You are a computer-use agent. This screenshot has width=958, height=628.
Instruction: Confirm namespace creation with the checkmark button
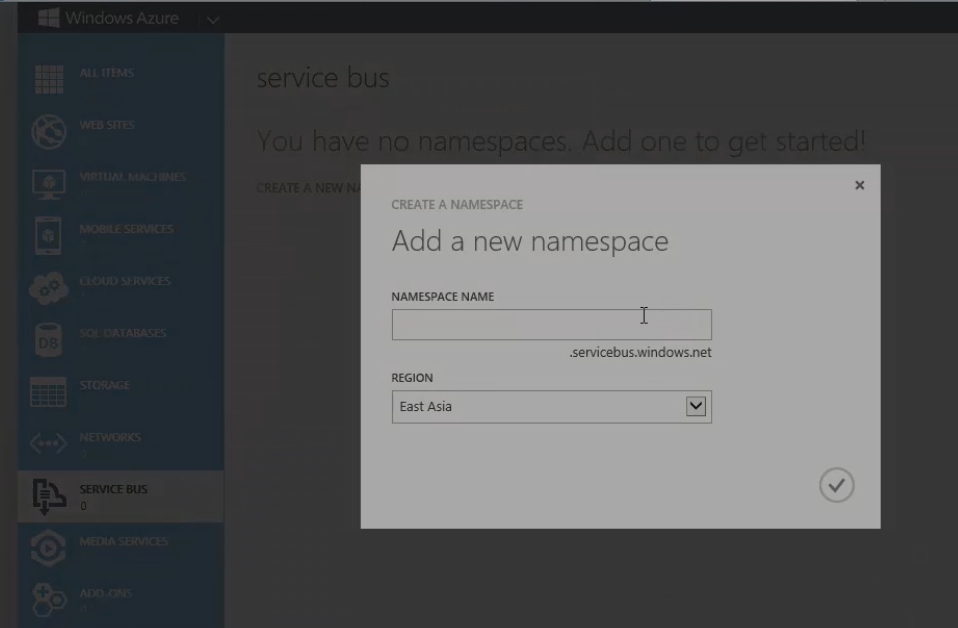pos(836,485)
